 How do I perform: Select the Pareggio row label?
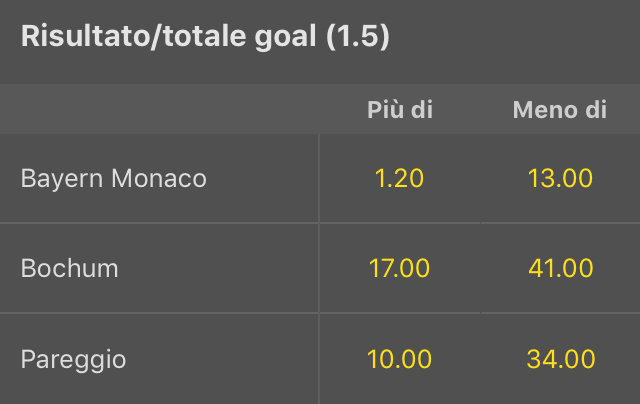click(73, 360)
